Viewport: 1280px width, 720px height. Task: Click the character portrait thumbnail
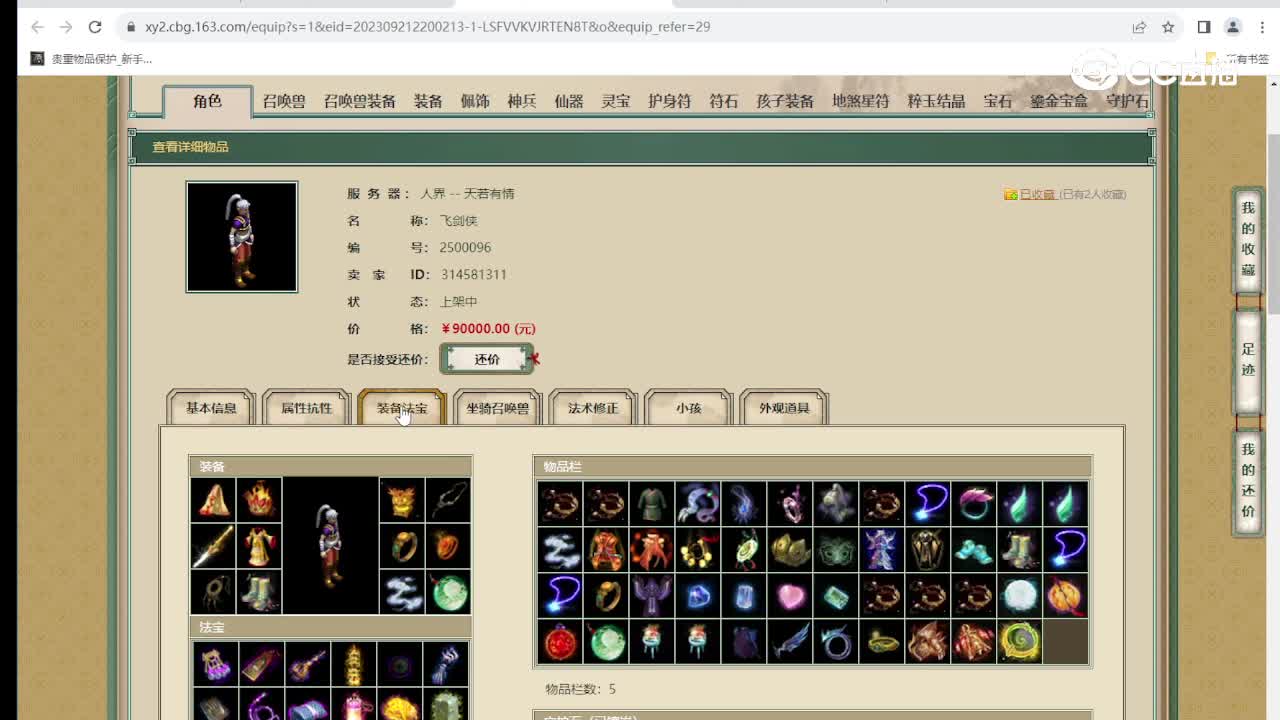[242, 237]
